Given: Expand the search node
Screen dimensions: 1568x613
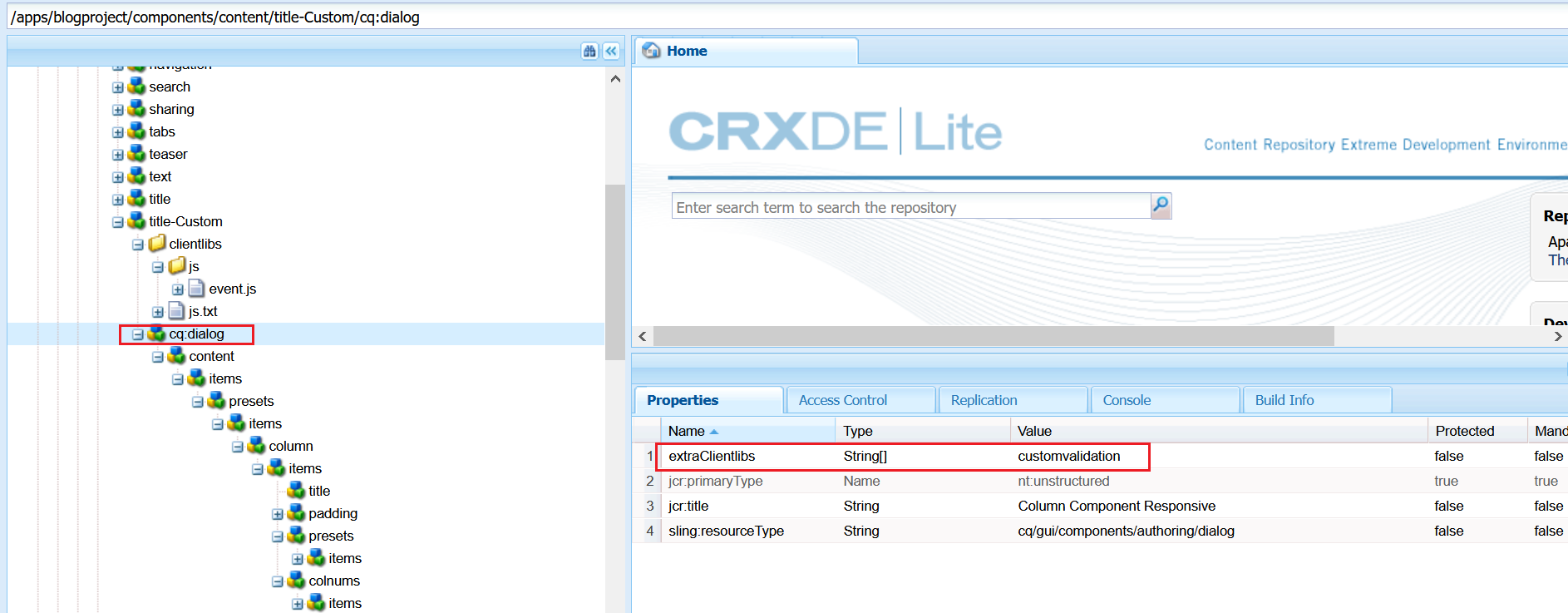Looking at the screenshot, I should coord(118,87).
